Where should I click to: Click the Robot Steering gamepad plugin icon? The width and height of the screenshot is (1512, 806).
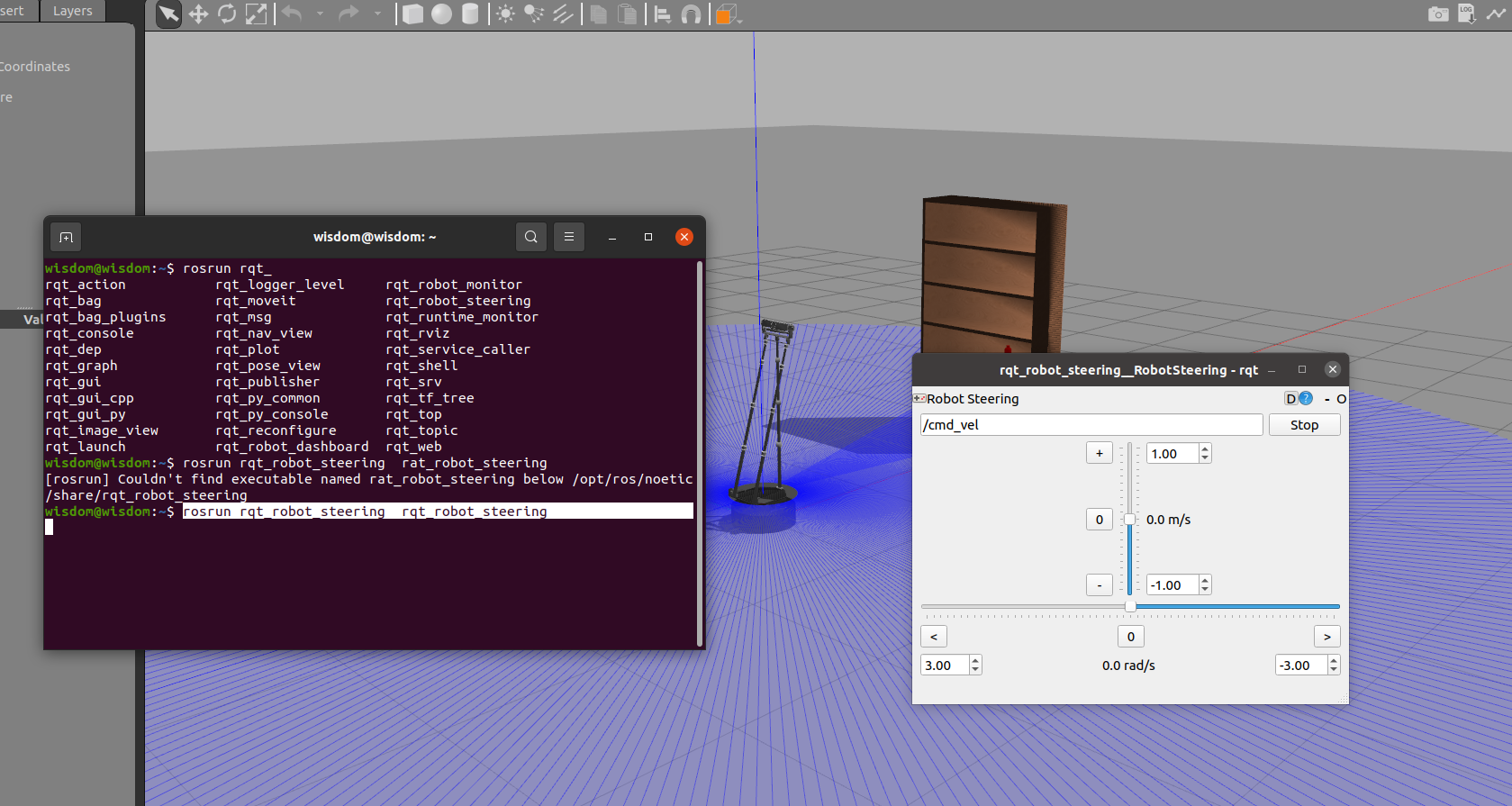point(919,399)
